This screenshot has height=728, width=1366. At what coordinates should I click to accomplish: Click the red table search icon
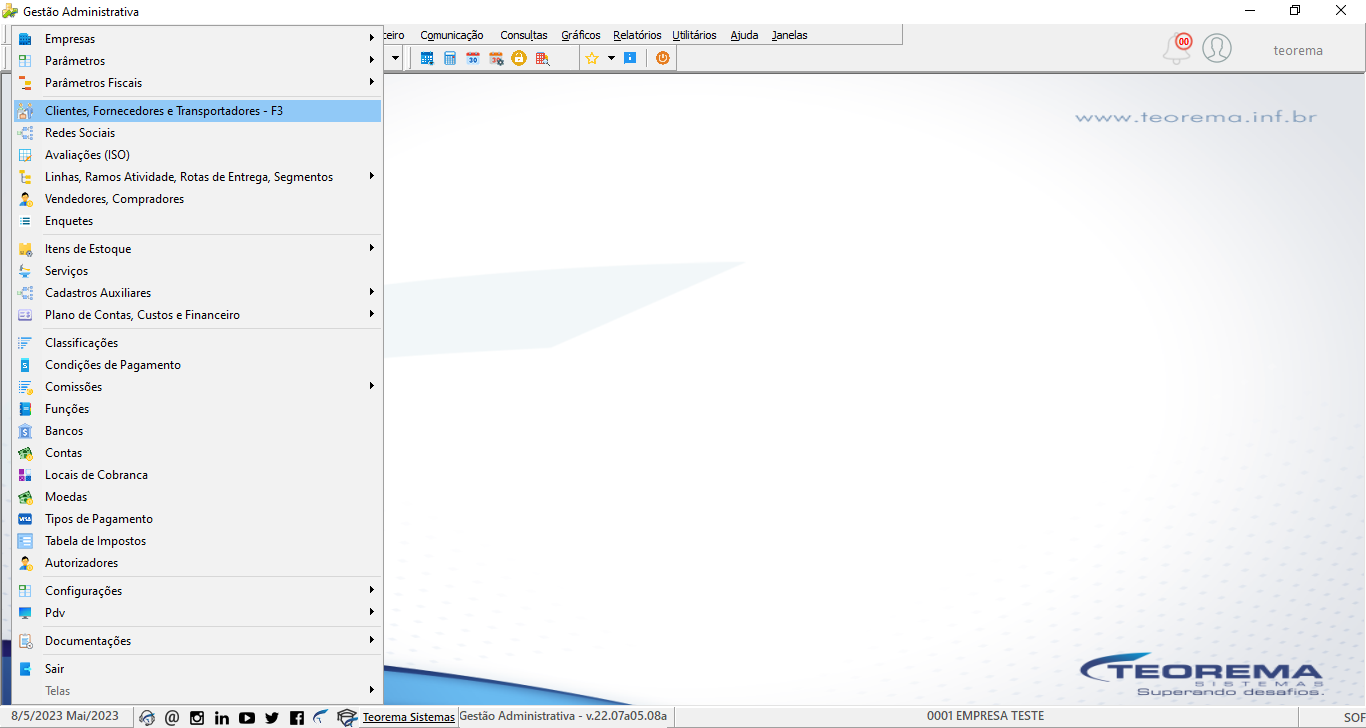pos(542,59)
